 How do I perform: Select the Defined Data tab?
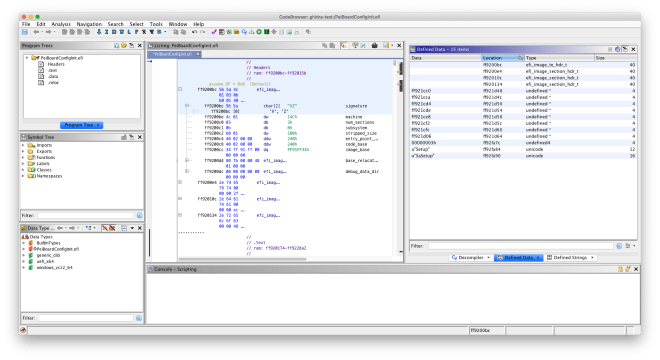(x=518, y=258)
